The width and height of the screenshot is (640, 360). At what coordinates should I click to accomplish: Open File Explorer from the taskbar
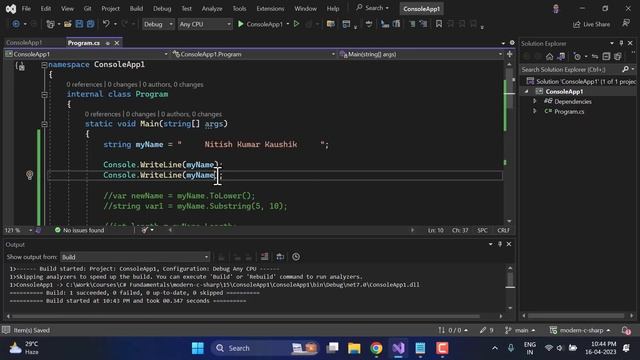pyautogui.click(x=354, y=348)
